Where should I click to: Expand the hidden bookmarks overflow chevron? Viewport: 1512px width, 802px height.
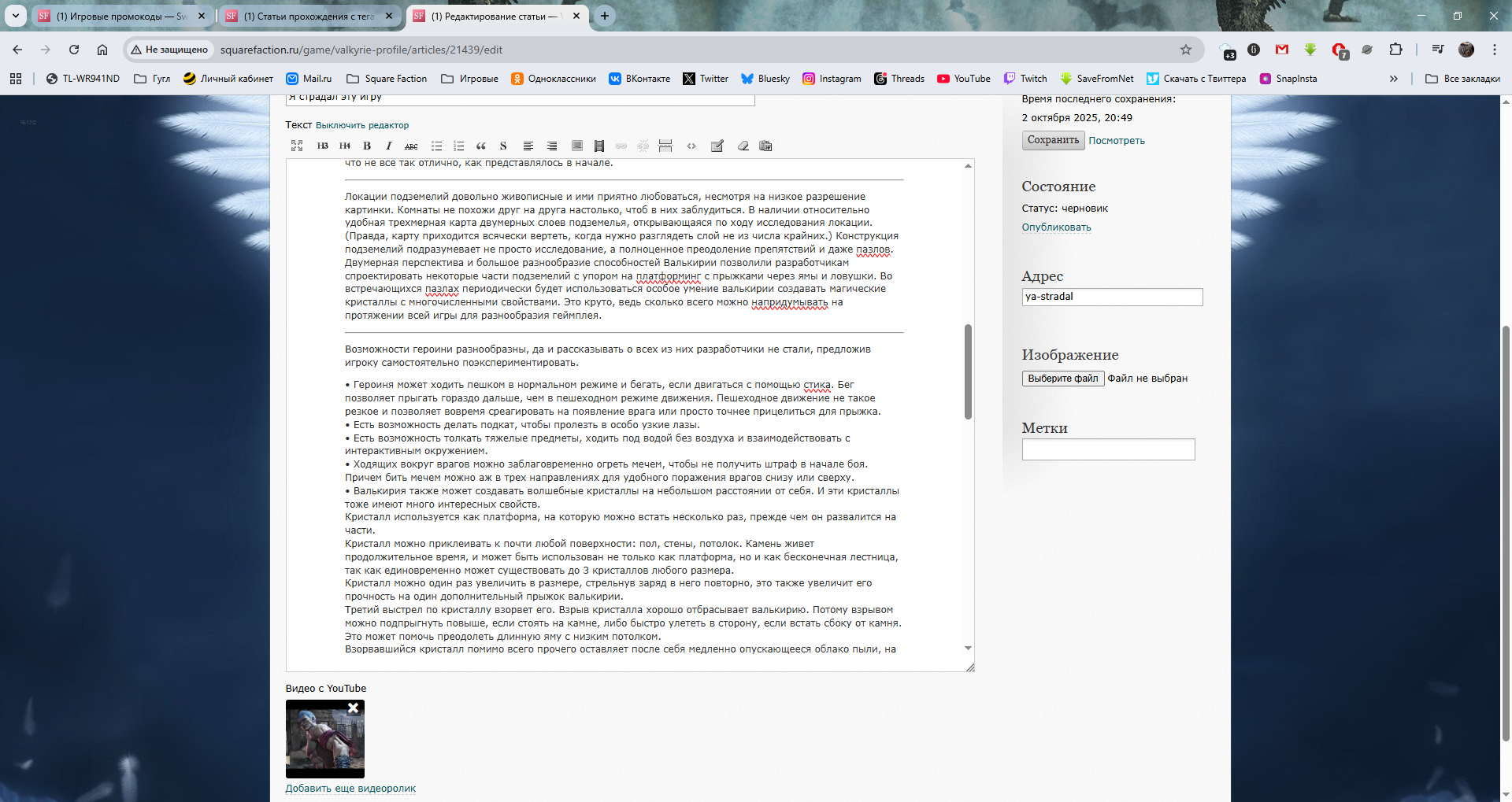point(1393,79)
